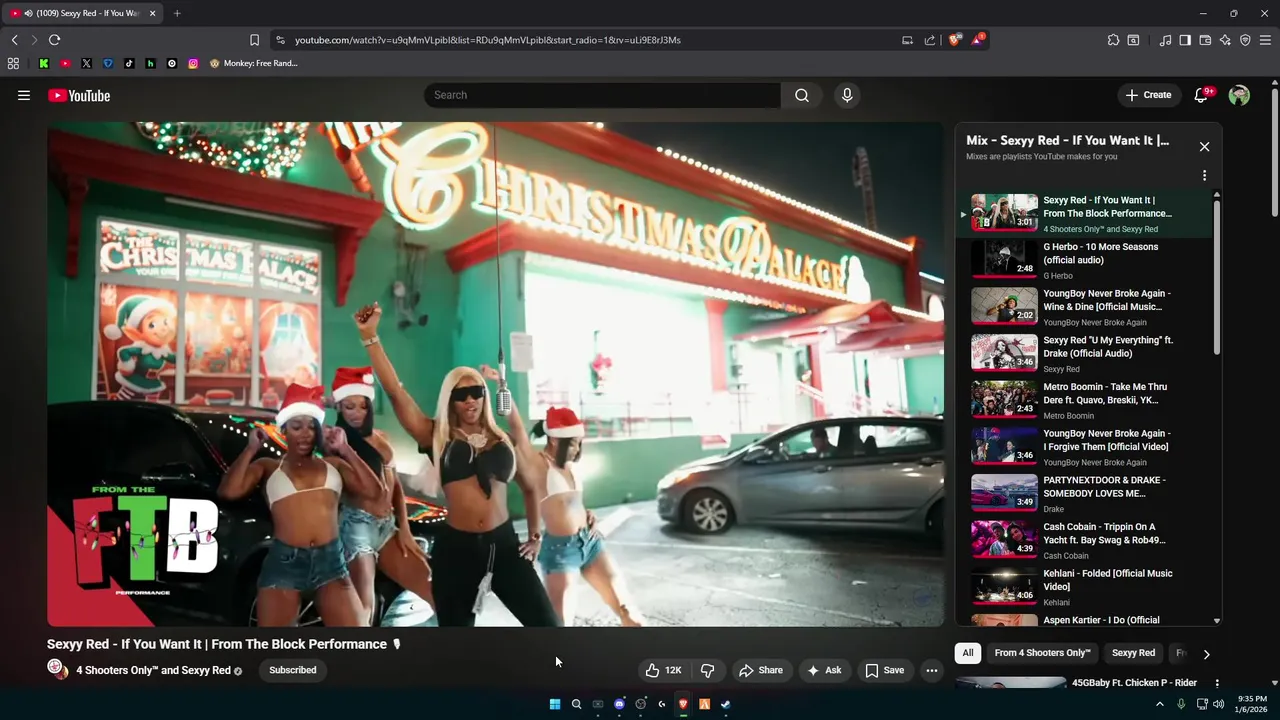Save the video to playlist
1280x720 pixels.
click(885, 670)
